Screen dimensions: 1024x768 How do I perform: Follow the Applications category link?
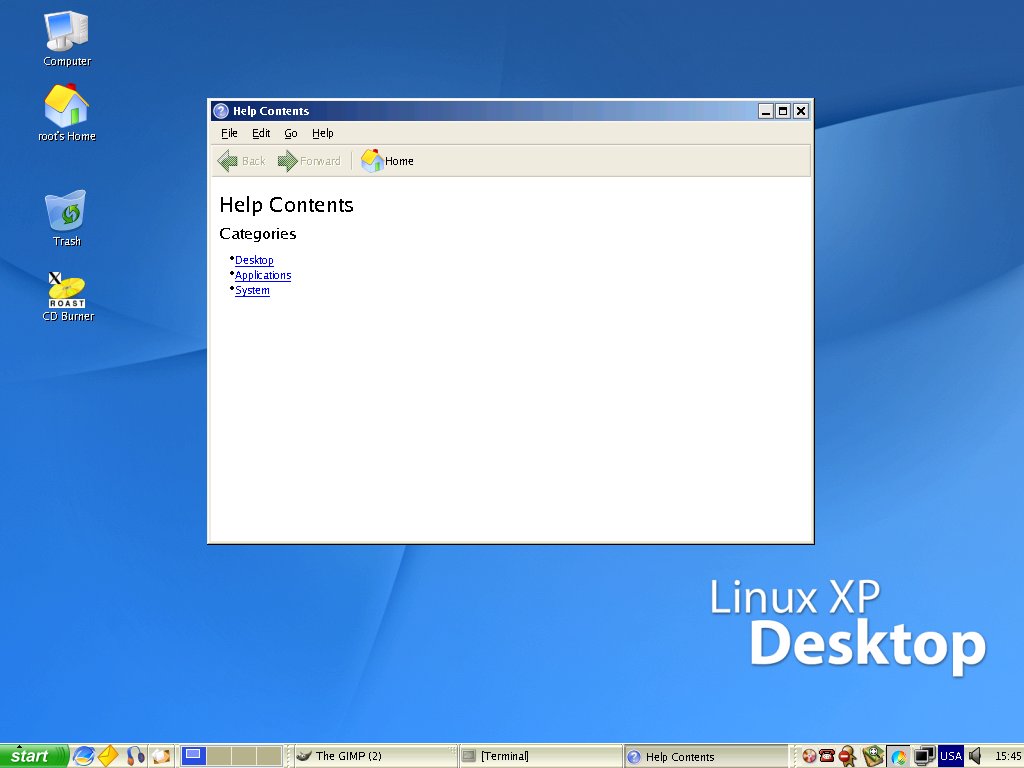(263, 275)
